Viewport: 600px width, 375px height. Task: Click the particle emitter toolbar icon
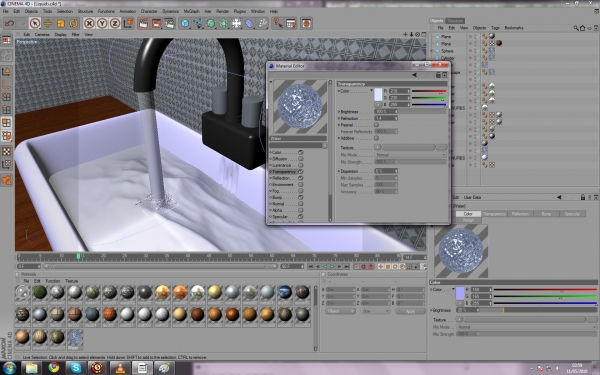pyautogui.click(x=262, y=23)
